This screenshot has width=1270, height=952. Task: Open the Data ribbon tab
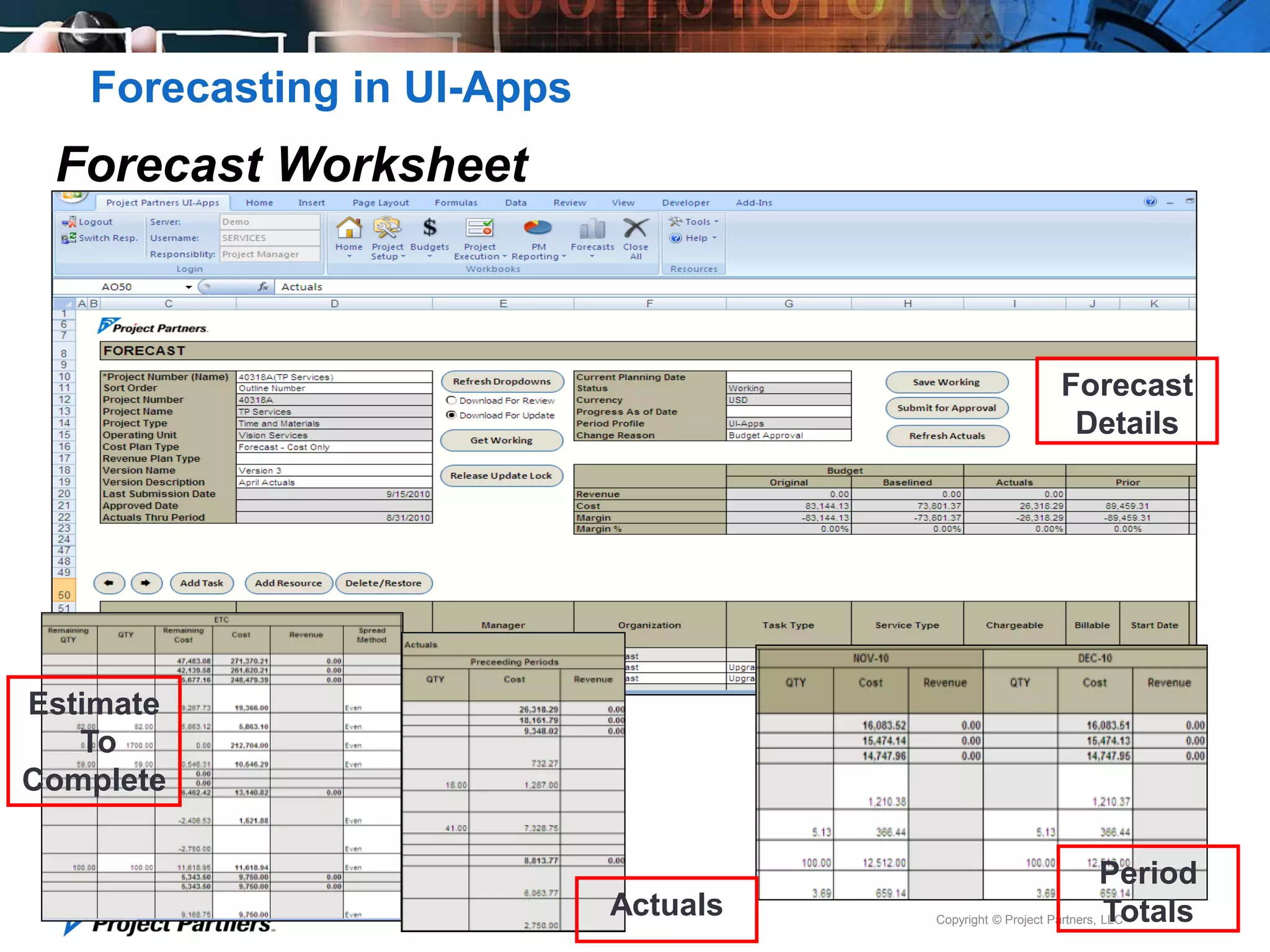point(515,203)
